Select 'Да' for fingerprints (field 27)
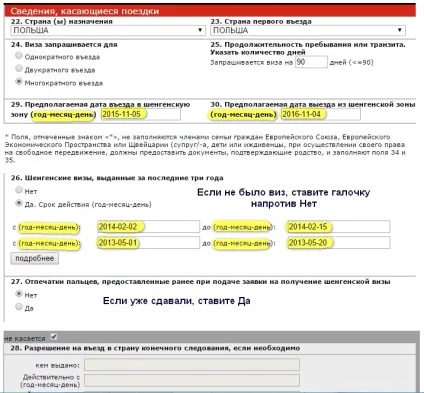The width and height of the screenshot is (424, 393). pos(19,307)
